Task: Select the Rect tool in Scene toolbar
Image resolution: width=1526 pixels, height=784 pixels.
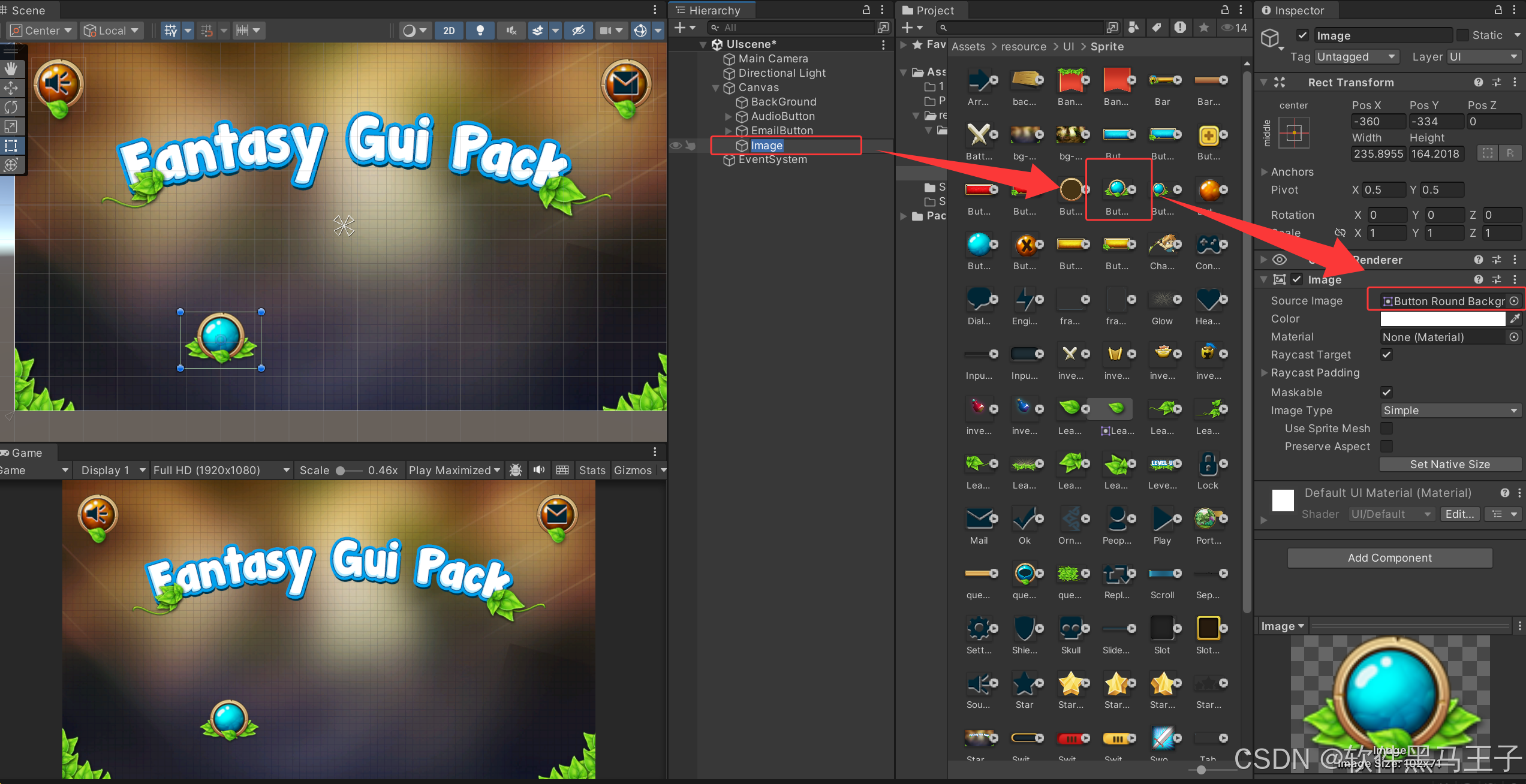Action: (11, 146)
